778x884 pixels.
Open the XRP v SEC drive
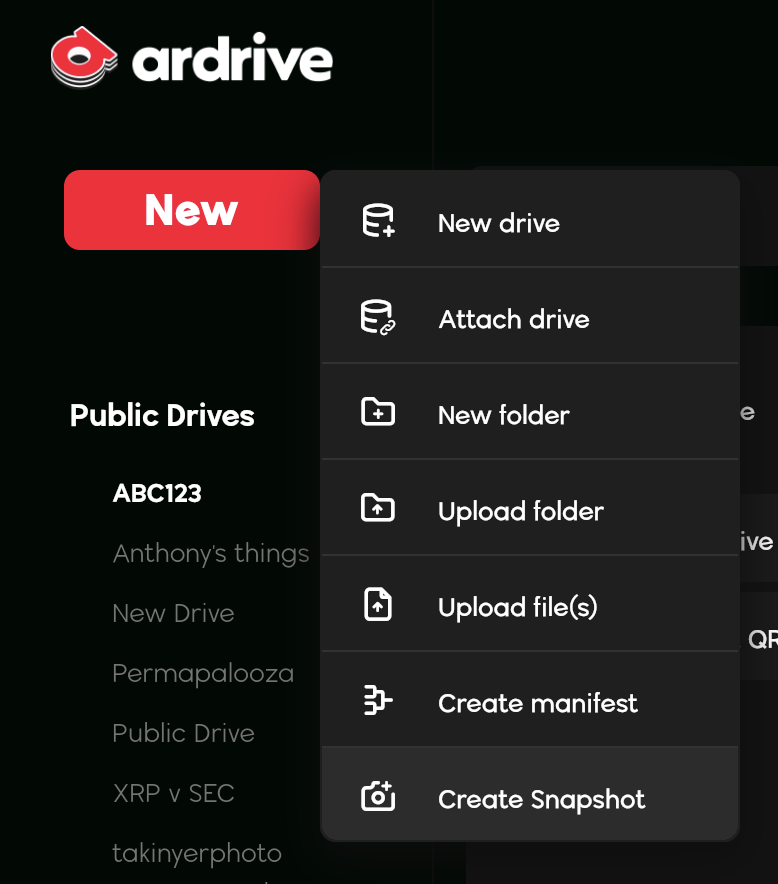[174, 793]
